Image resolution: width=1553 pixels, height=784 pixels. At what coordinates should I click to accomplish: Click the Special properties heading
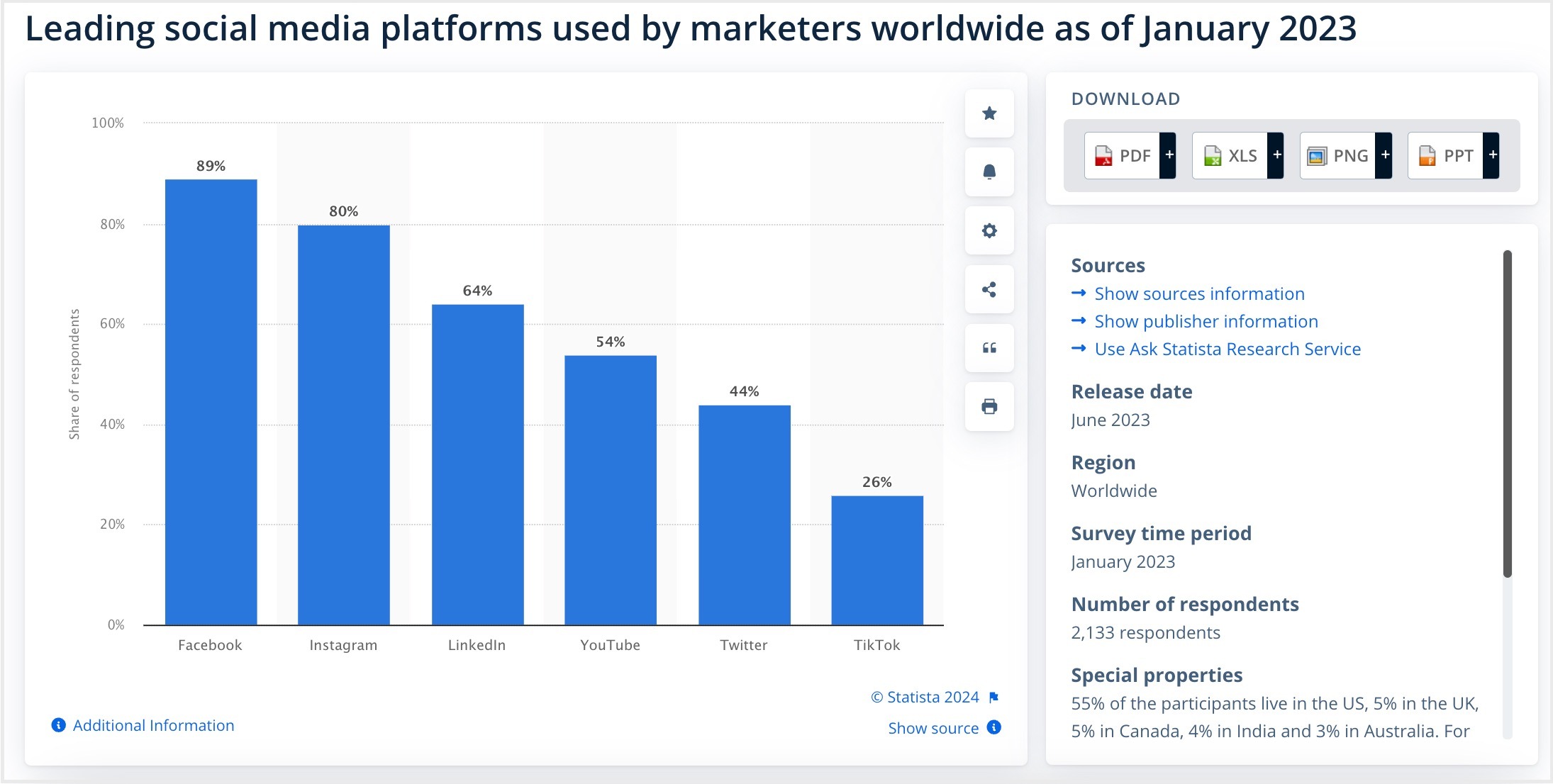click(x=1157, y=675)
